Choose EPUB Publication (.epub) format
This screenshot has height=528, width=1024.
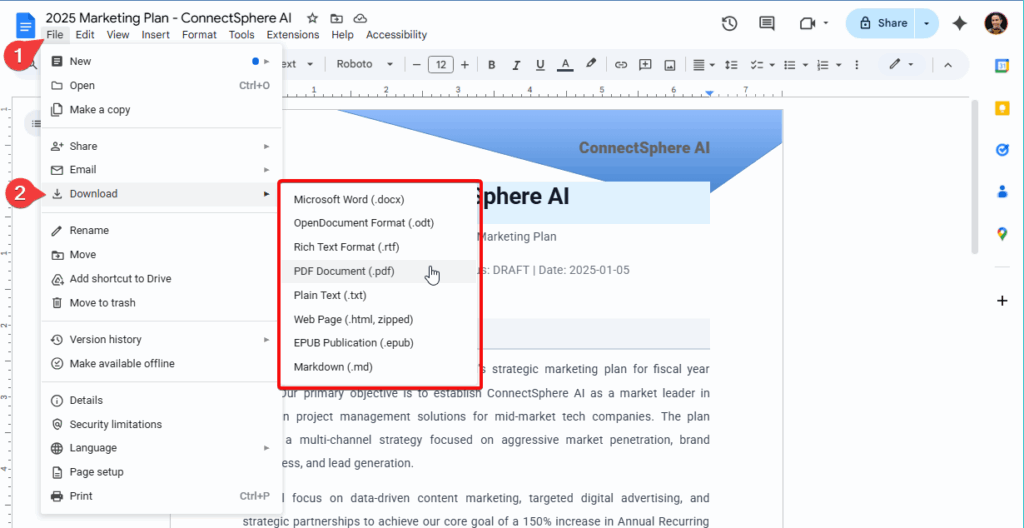[379, 342]
